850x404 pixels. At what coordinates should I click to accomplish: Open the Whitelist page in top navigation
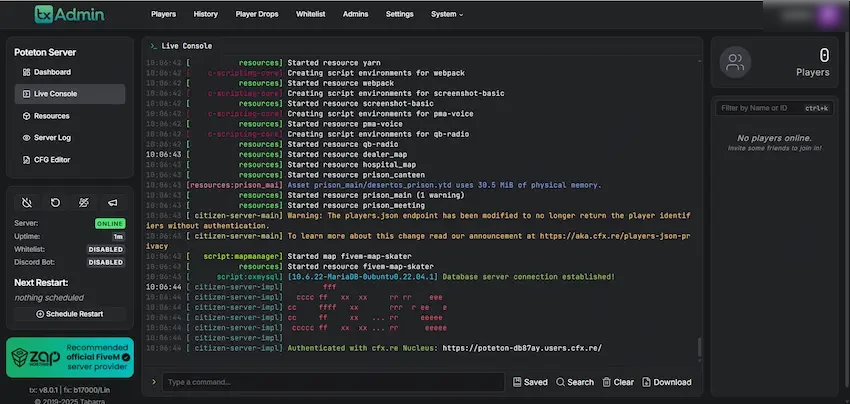(311, 14)
